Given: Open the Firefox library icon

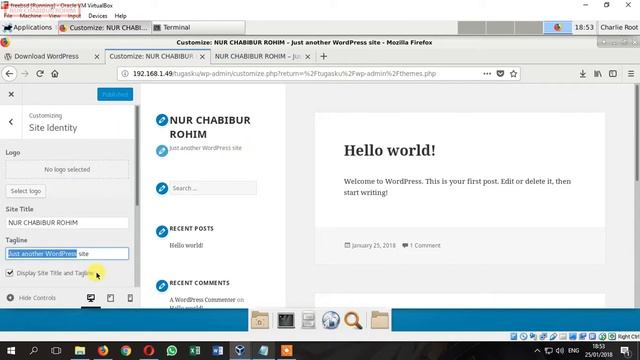Looking at the screenshot, I should click(x=598, y=74).
